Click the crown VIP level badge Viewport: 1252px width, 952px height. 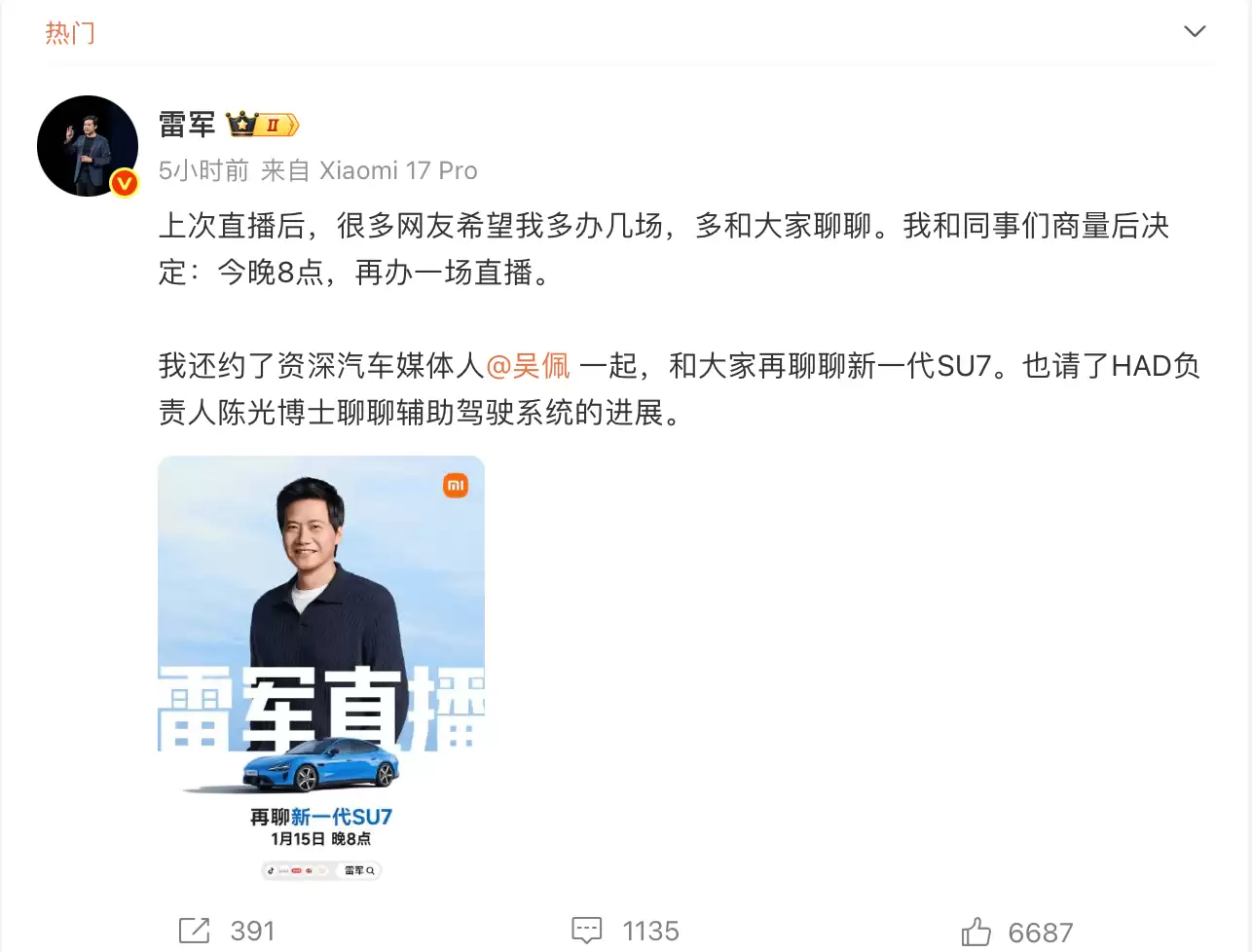click(x=262, y=125)
